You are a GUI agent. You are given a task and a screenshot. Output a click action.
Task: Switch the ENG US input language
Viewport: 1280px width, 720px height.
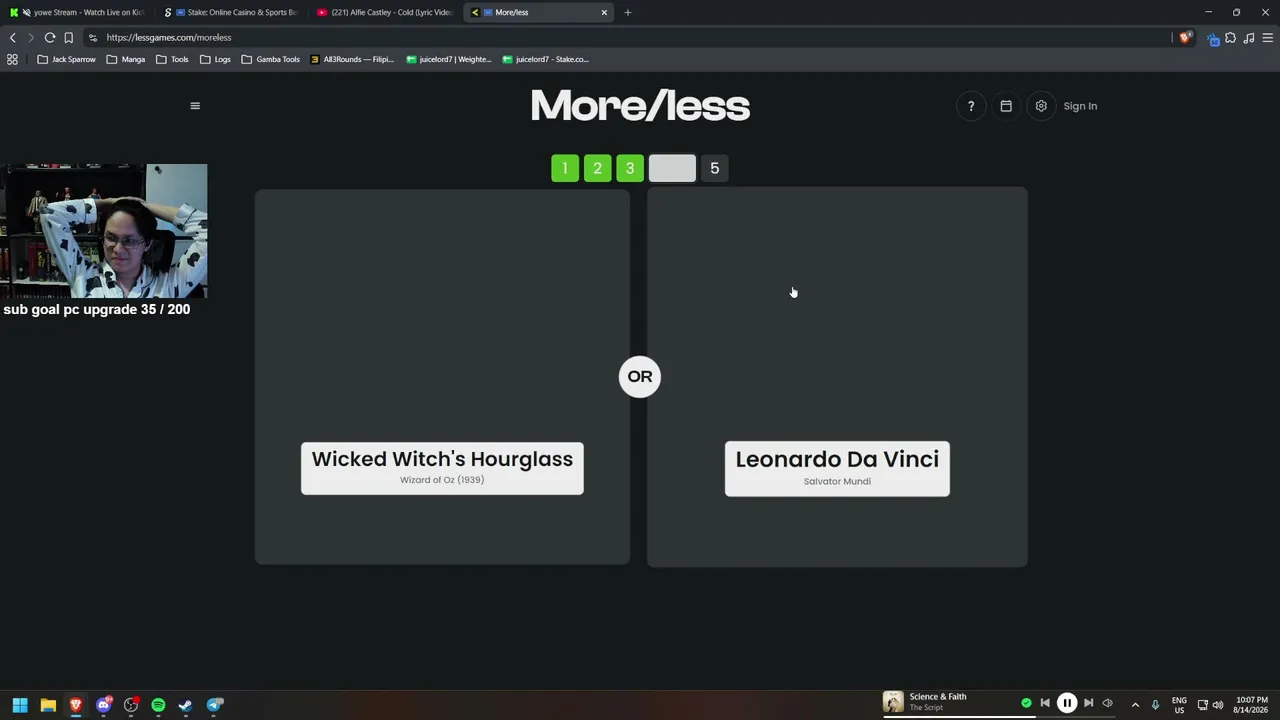click(1179, 705)
